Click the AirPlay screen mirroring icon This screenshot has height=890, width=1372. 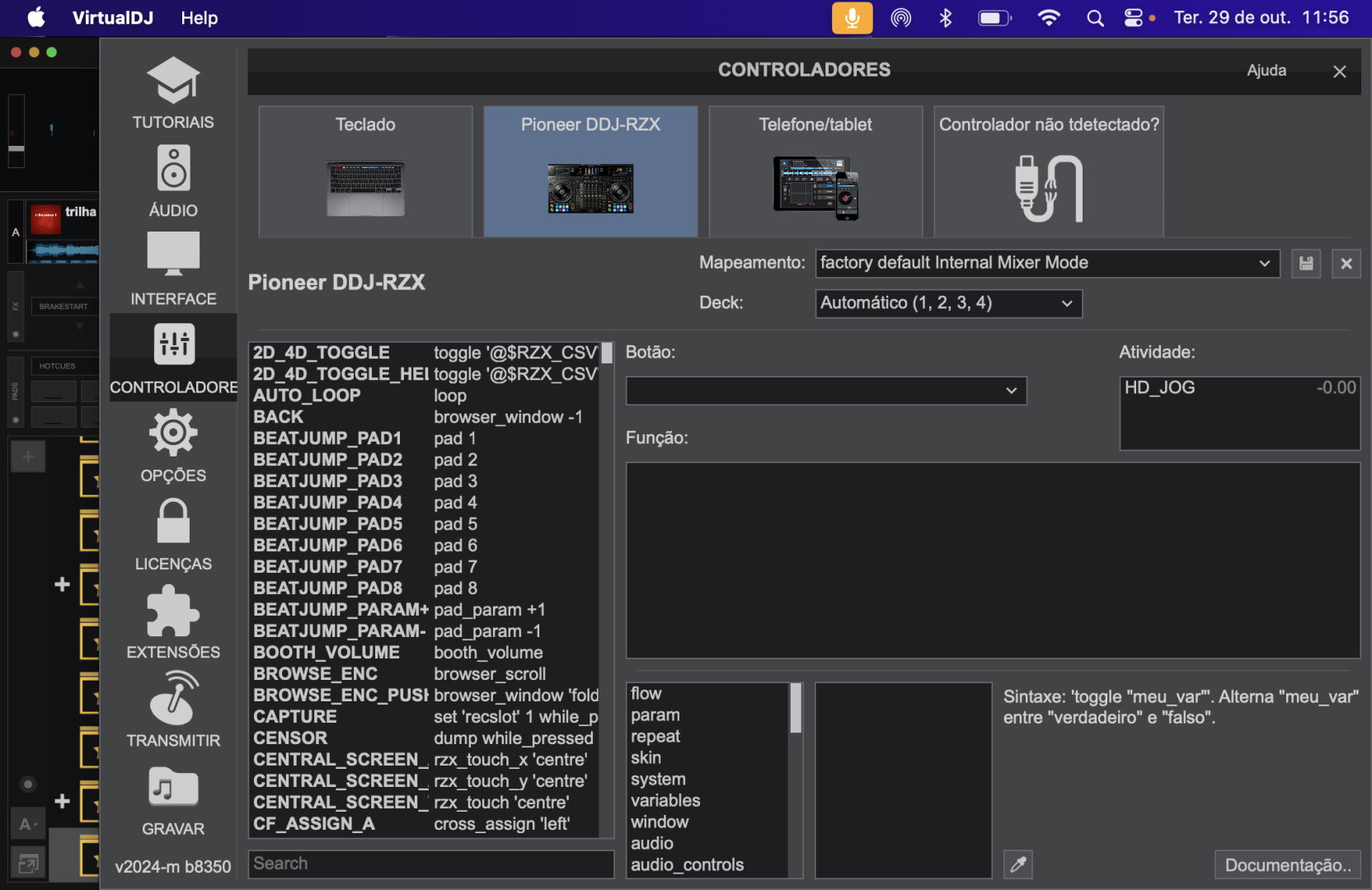pyautogui.click(x=901, y=18)
